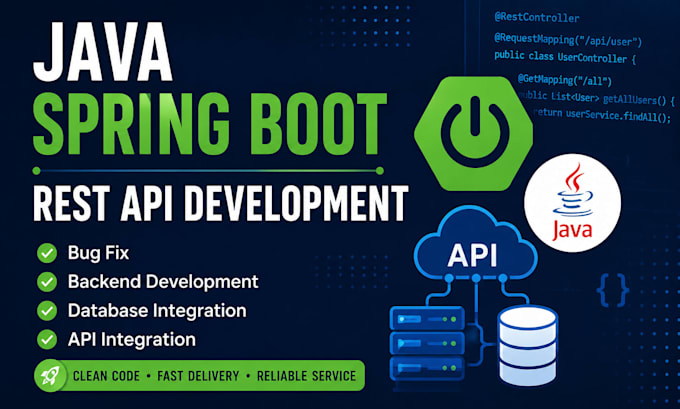Click the "public class UserController" code line
The width and height of the screenshot is (680, 409).
coord(565,57)
